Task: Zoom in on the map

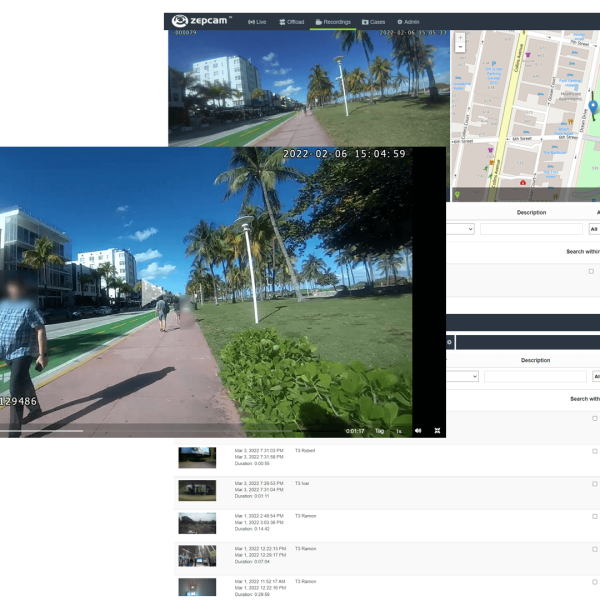Action: (x=459, y=36)
